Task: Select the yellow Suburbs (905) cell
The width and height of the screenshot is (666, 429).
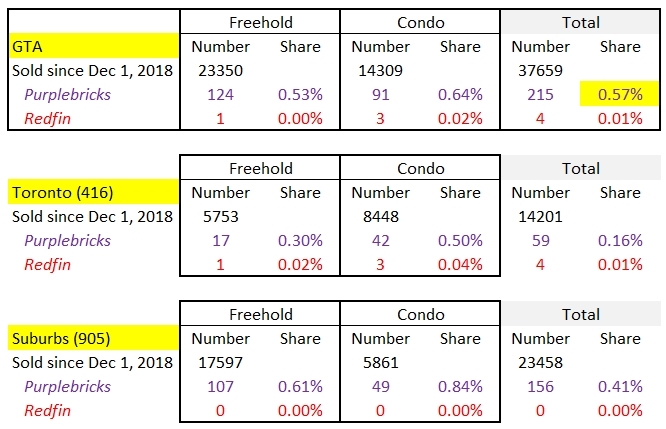Action: point(90,338)
